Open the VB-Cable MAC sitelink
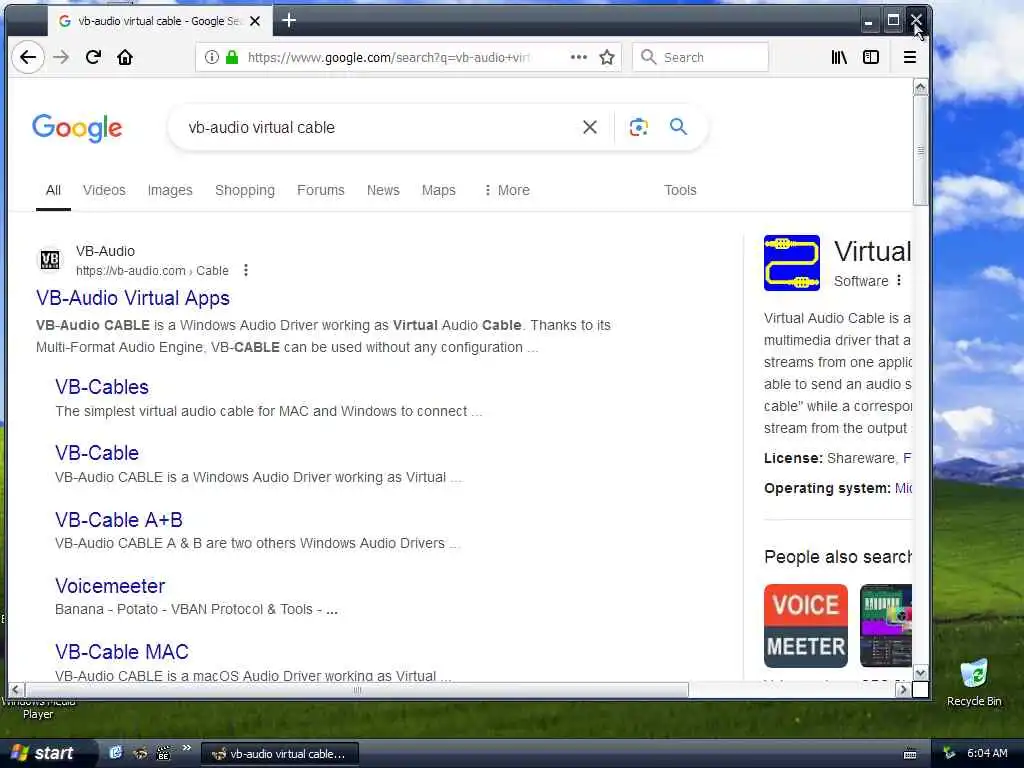Image resolution: width=1024 pixels, height=768 pixels. 121,652
